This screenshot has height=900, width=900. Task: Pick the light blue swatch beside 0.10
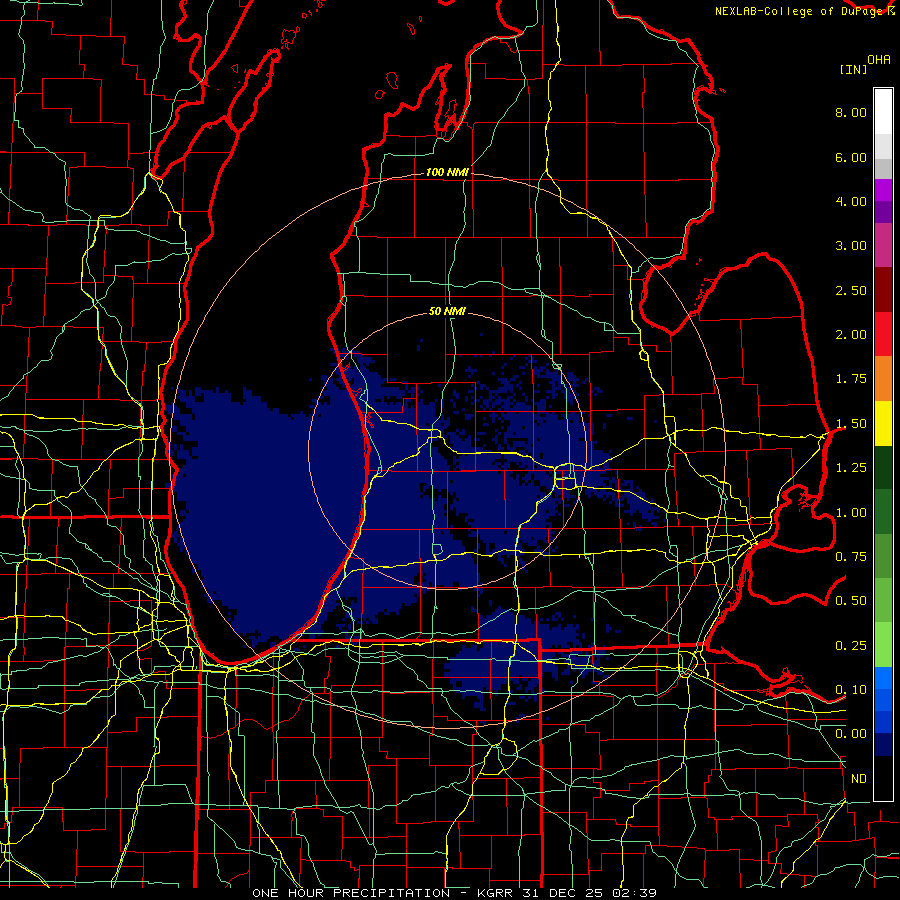pyautogui.click(x=883, y=678)
